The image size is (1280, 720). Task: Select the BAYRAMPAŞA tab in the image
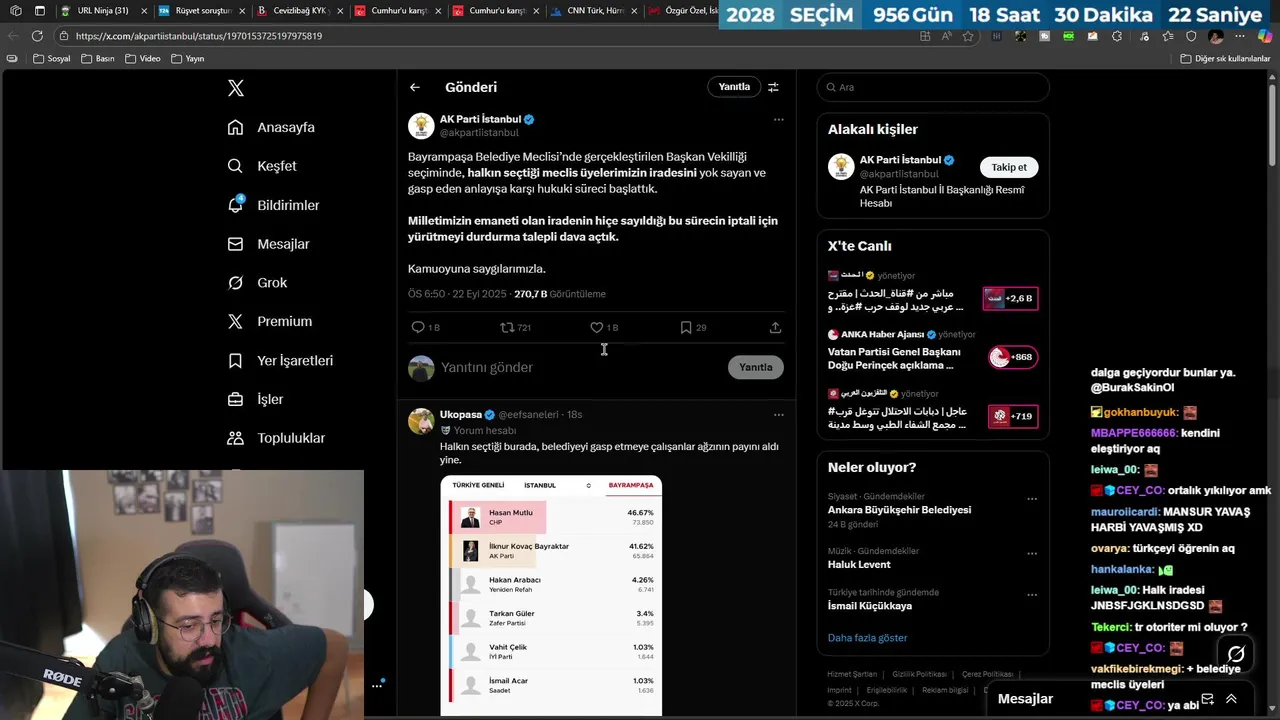630,485
